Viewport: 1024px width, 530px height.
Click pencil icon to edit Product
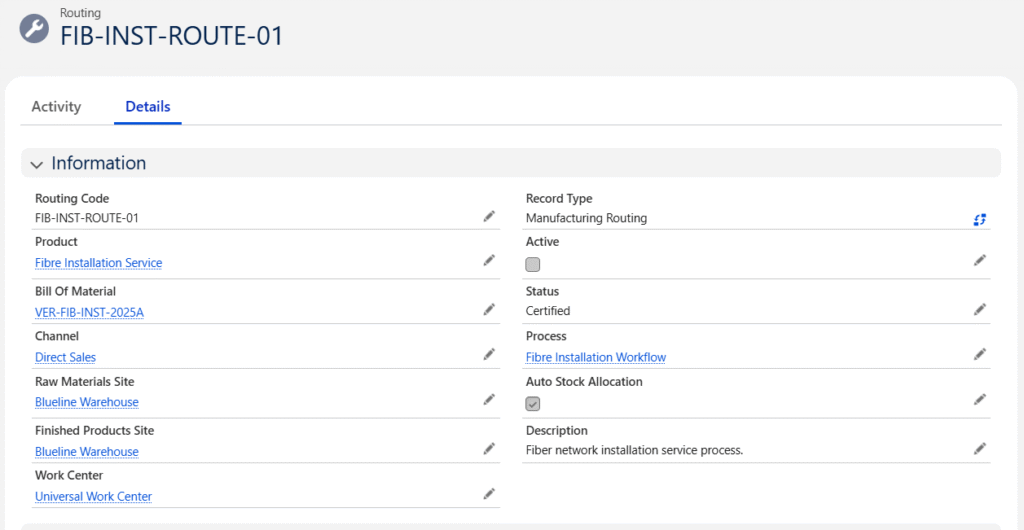(489, 260)
